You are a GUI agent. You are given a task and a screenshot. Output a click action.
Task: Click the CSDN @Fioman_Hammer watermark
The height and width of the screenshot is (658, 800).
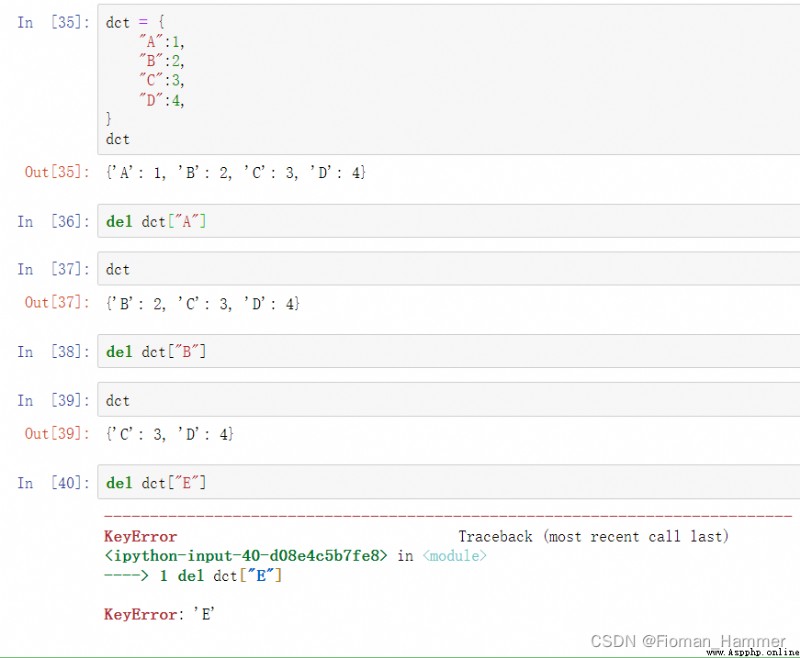688,641
